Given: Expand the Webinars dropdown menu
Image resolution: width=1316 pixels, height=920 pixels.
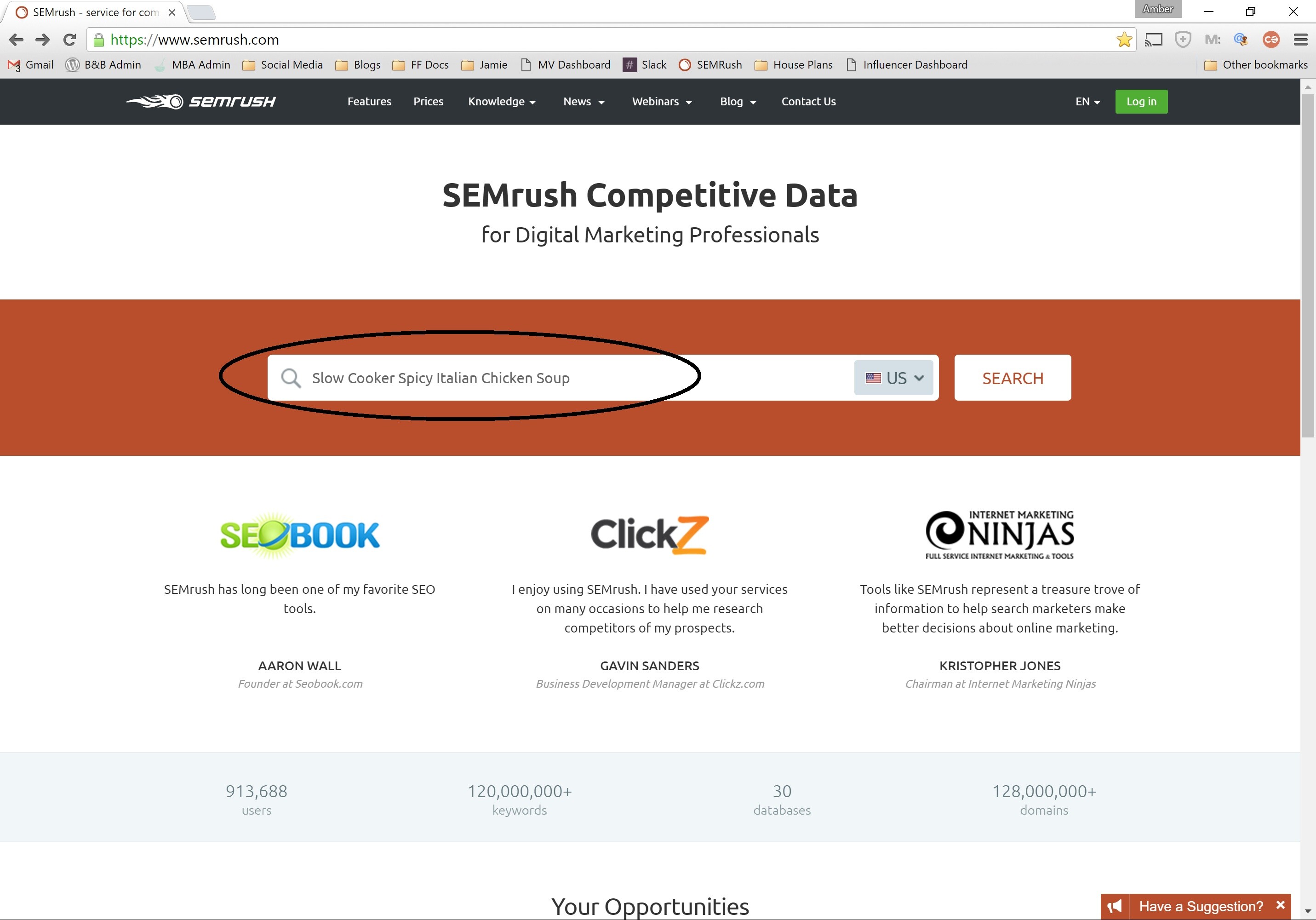Looking at the screenshot, I should 662,102.
